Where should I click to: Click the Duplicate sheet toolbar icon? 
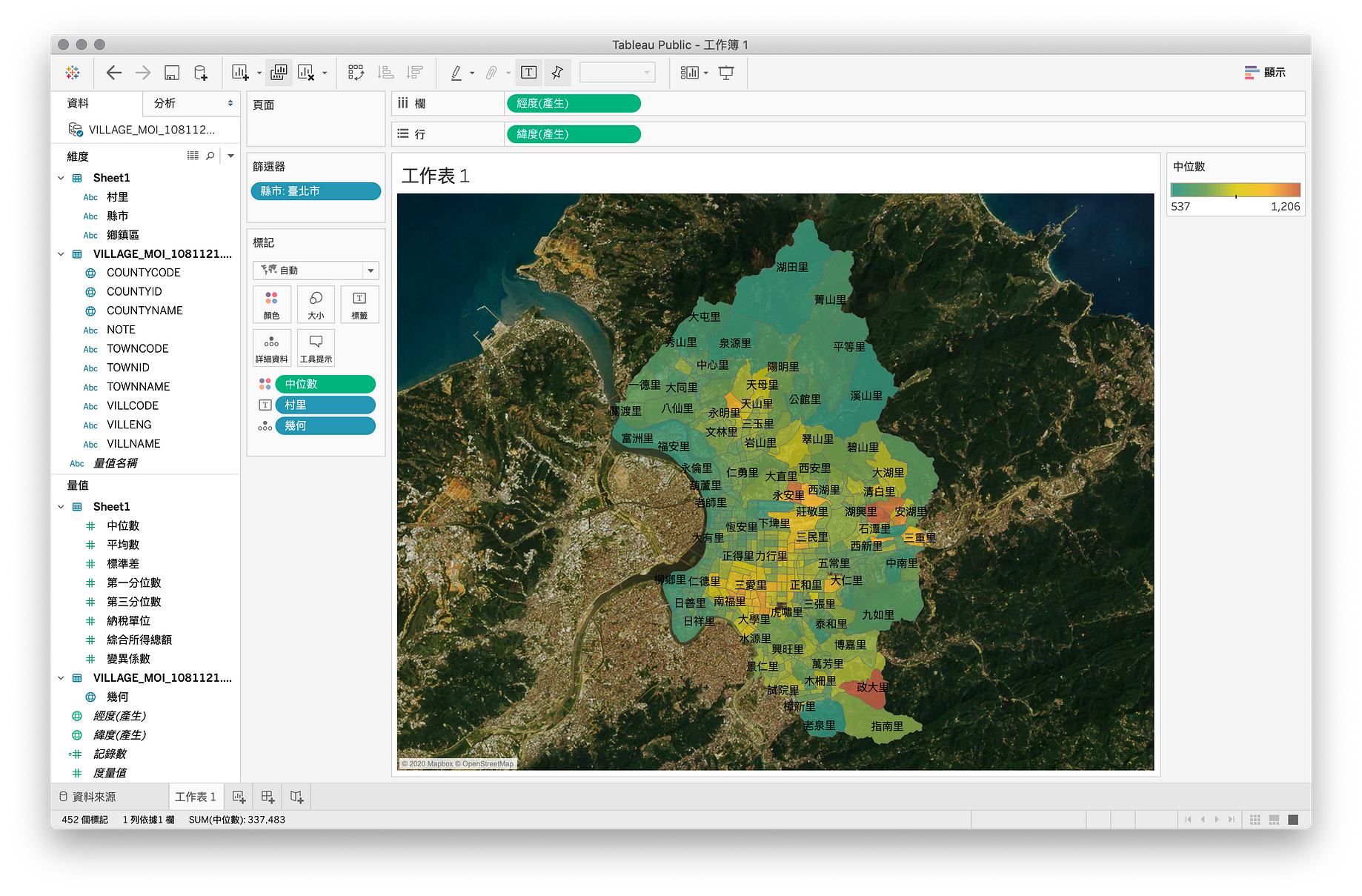click(279, 73)
